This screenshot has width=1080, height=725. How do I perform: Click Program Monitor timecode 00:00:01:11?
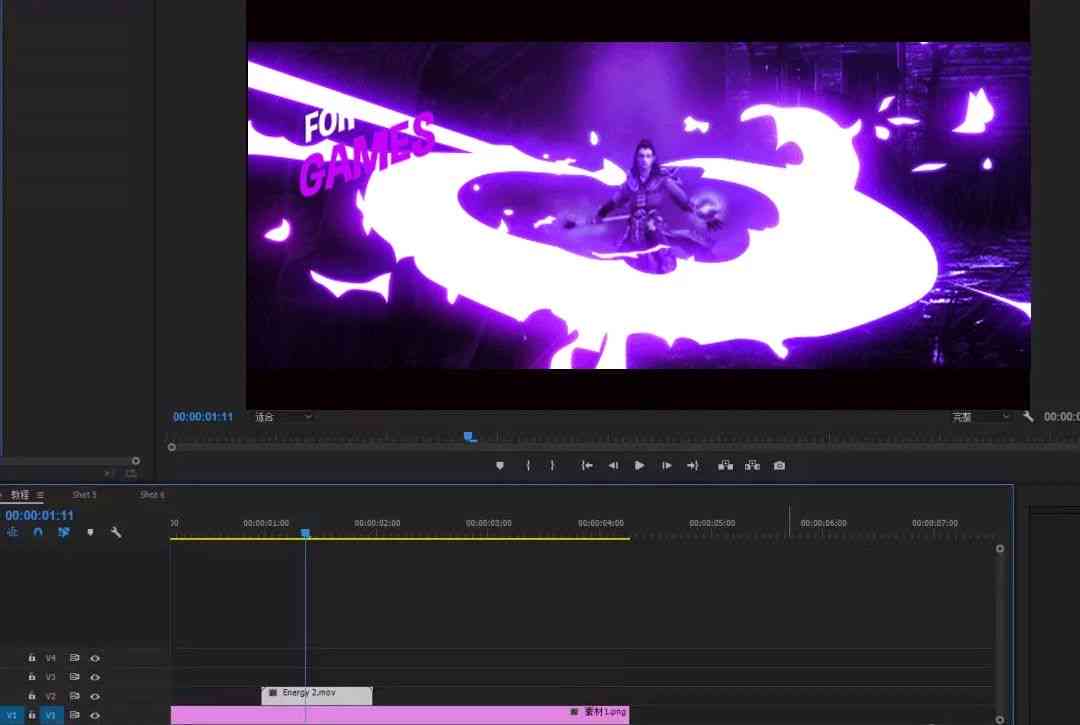click(x=202, y=417)
